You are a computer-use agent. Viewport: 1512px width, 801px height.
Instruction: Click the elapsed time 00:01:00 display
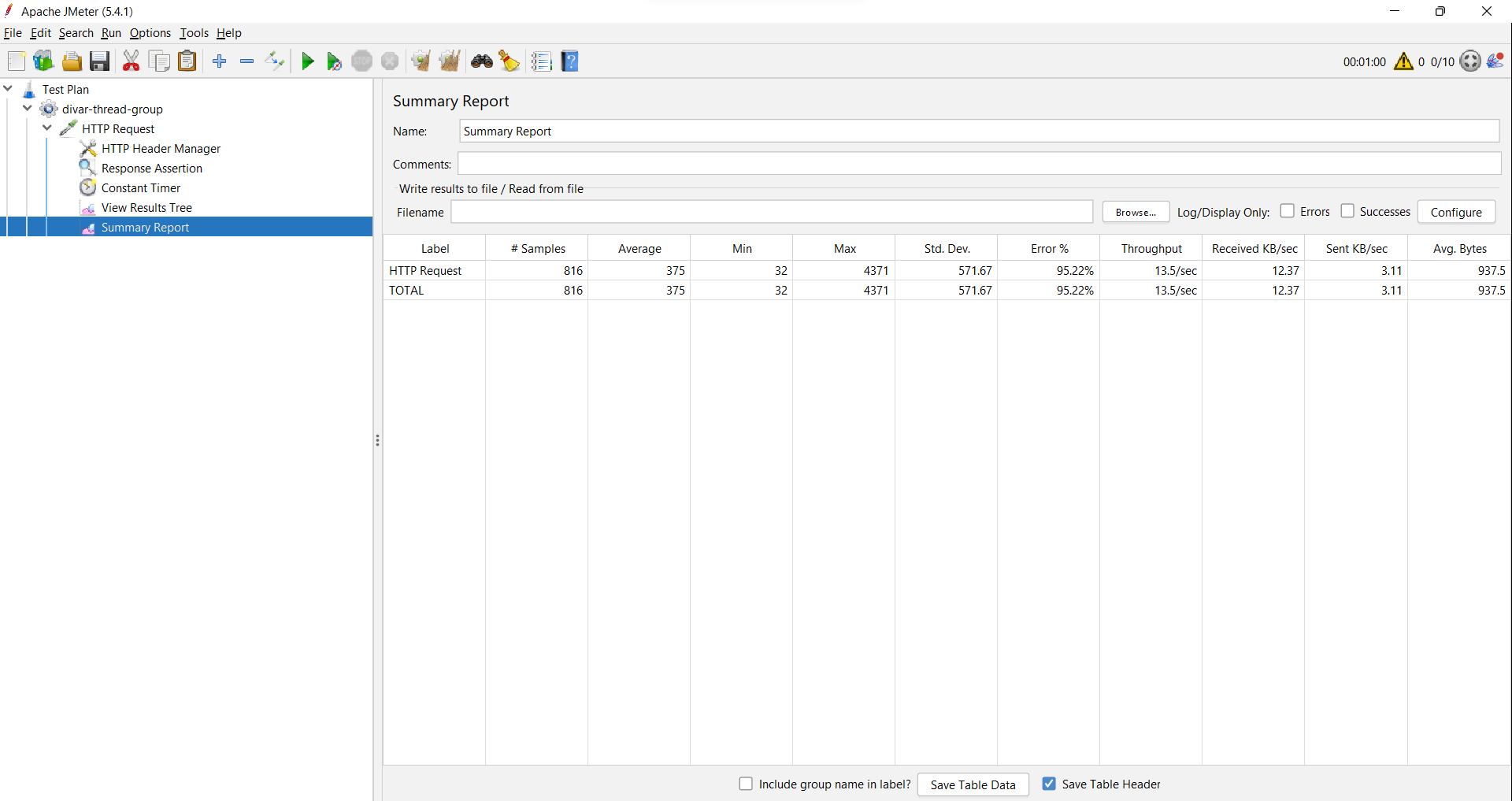click(1364, 61)
